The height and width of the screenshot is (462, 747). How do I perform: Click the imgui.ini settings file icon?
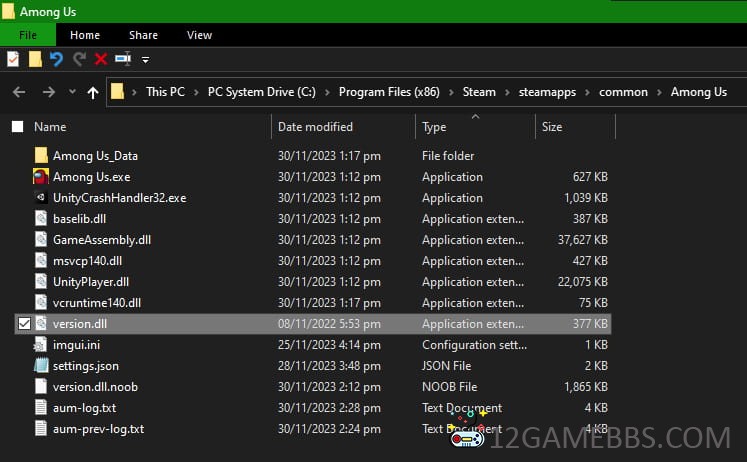(40, 345)
